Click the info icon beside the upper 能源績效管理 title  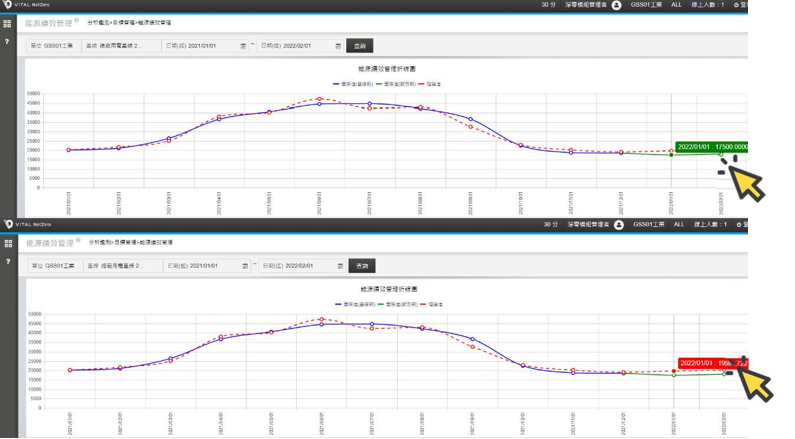click(77, 19)
